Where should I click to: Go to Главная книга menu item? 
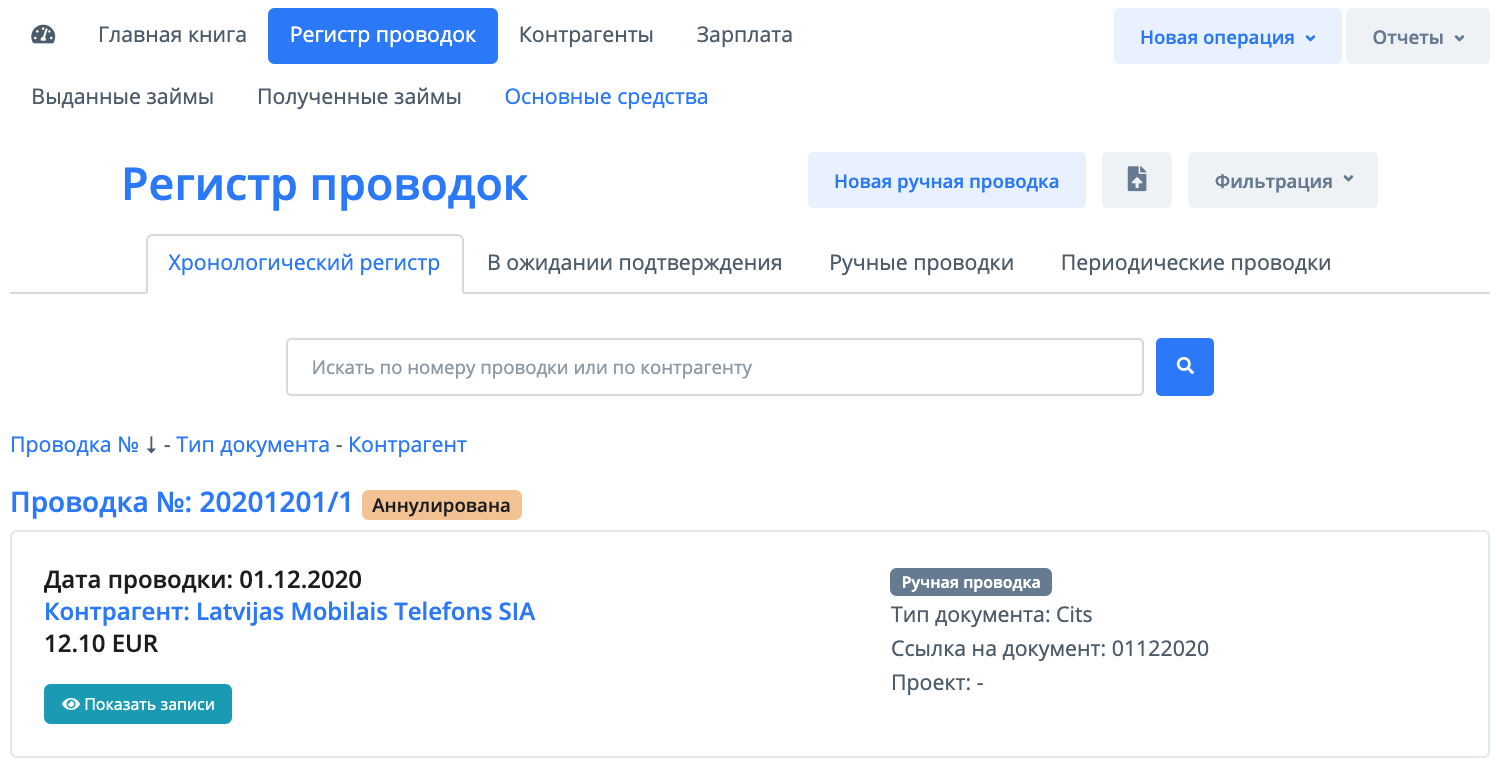(172, 35)
